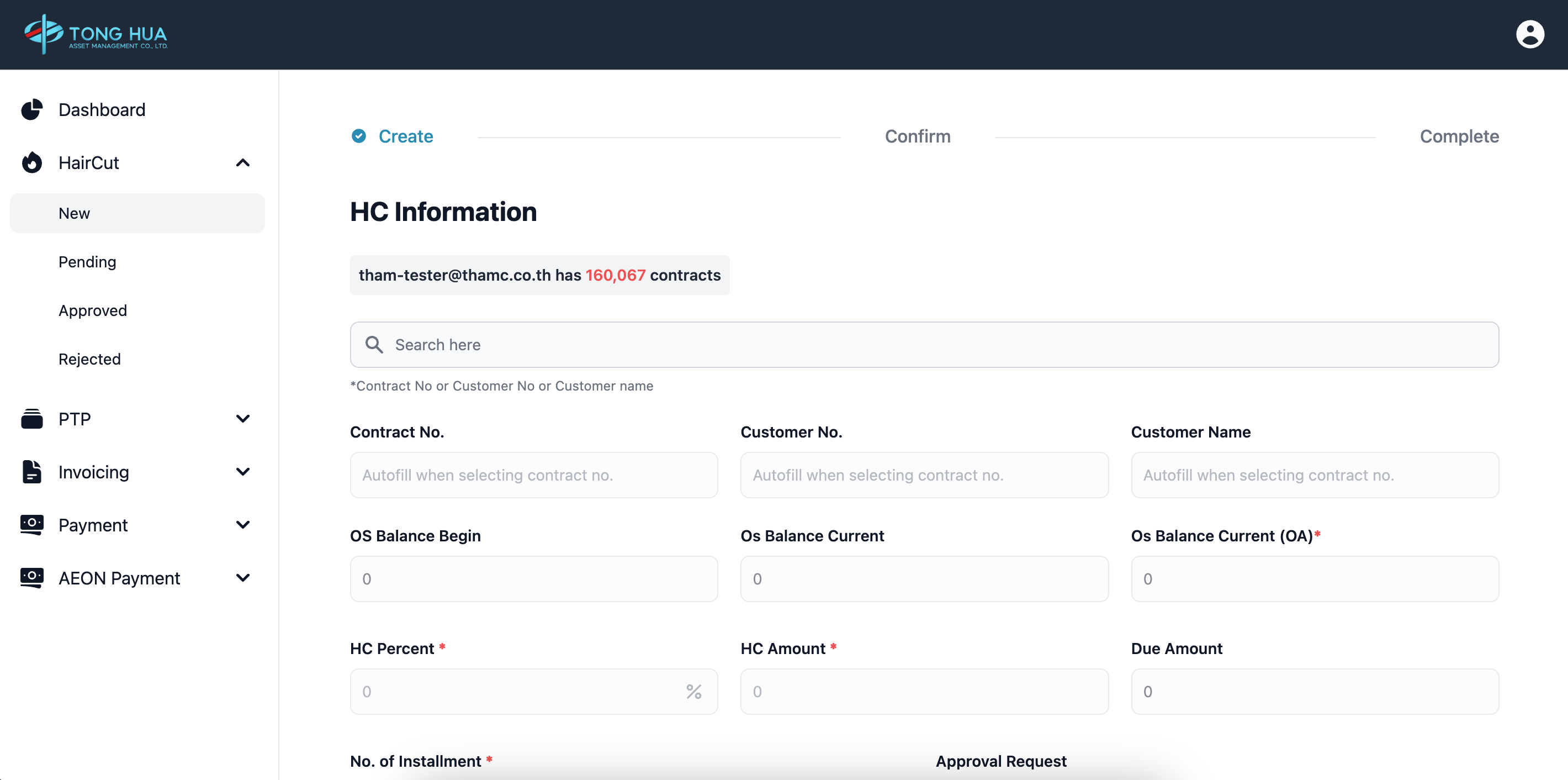Click the AEON Payment cash icon
Screen dimensions: 1568x780
point(31,578)
